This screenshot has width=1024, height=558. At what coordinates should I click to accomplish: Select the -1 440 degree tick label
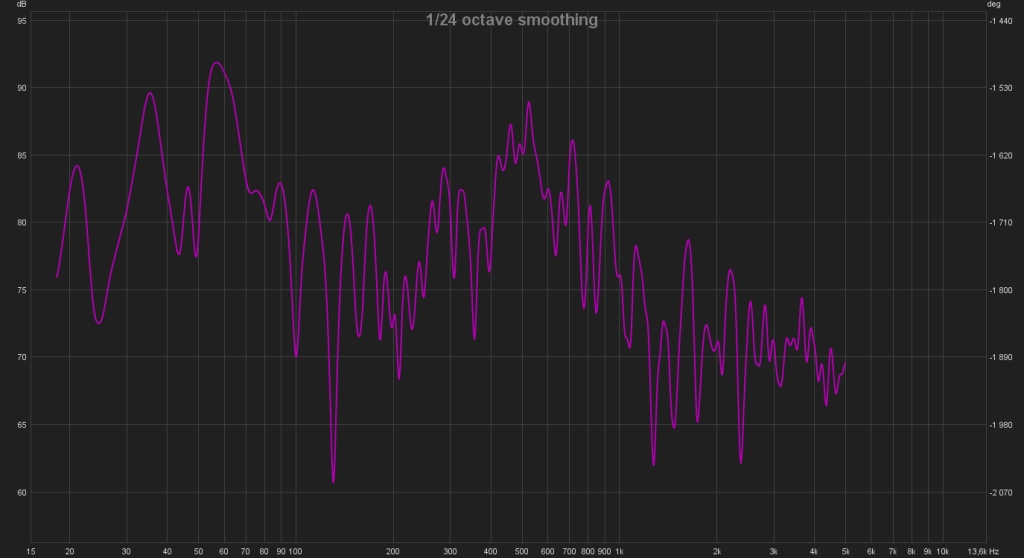pyautogui.click(x=1002, y=21)
